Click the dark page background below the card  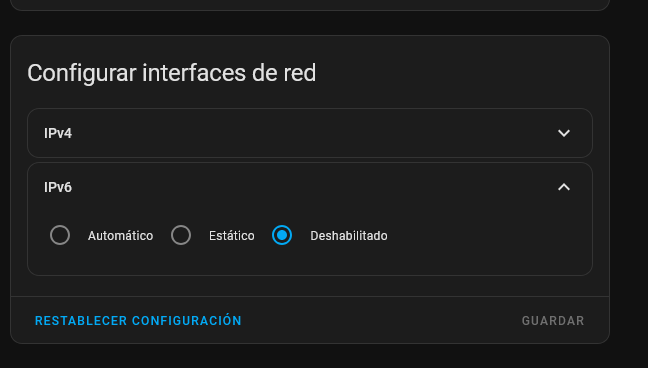point(310,356)
